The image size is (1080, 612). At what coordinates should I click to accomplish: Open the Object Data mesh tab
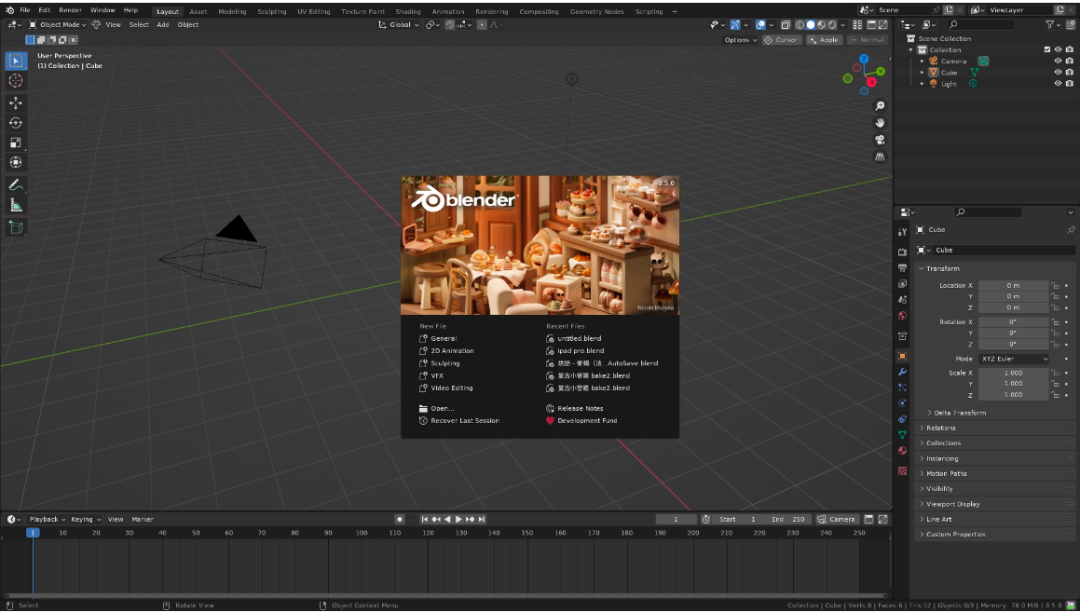pyautogui.click(x=902, y=435)
